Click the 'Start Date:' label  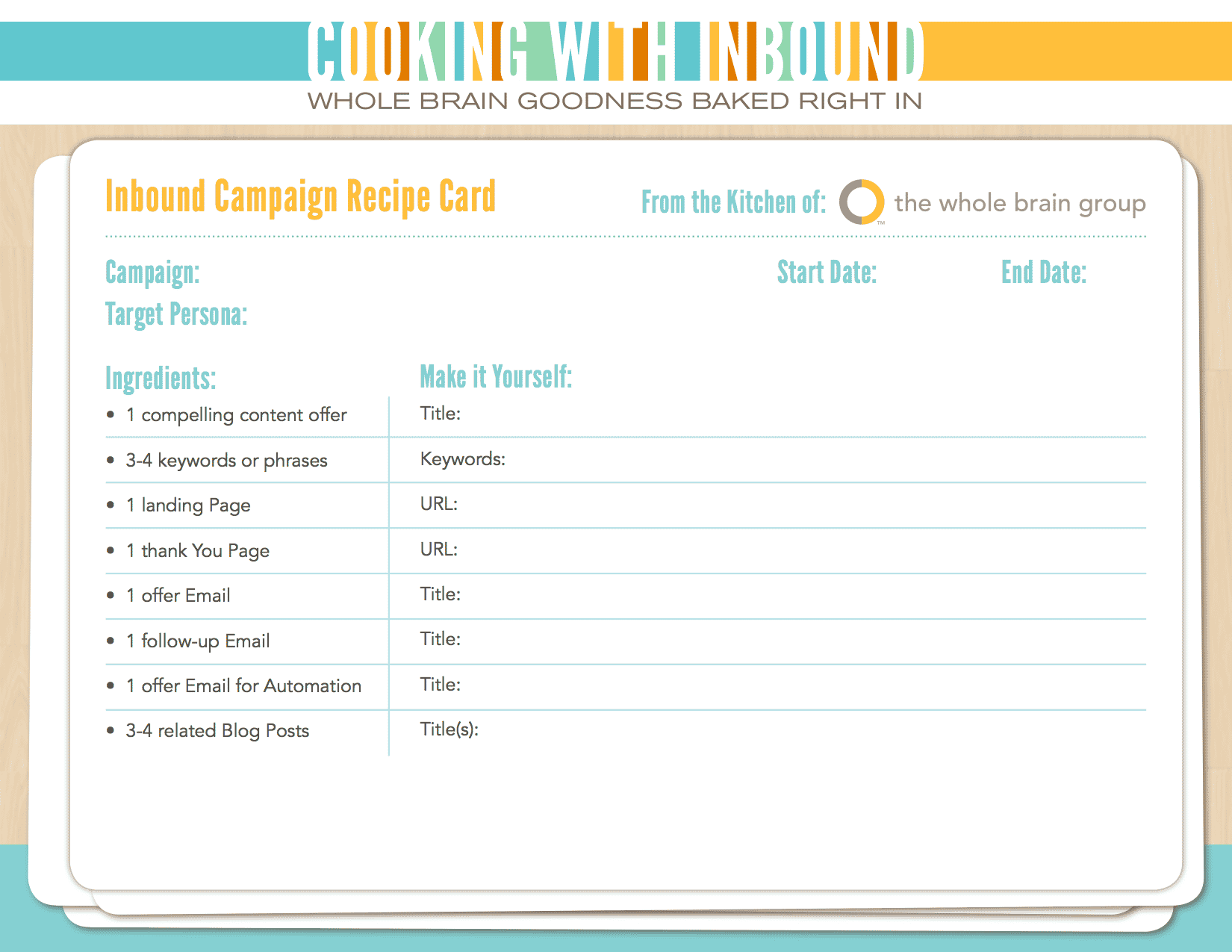click(827, 273)
